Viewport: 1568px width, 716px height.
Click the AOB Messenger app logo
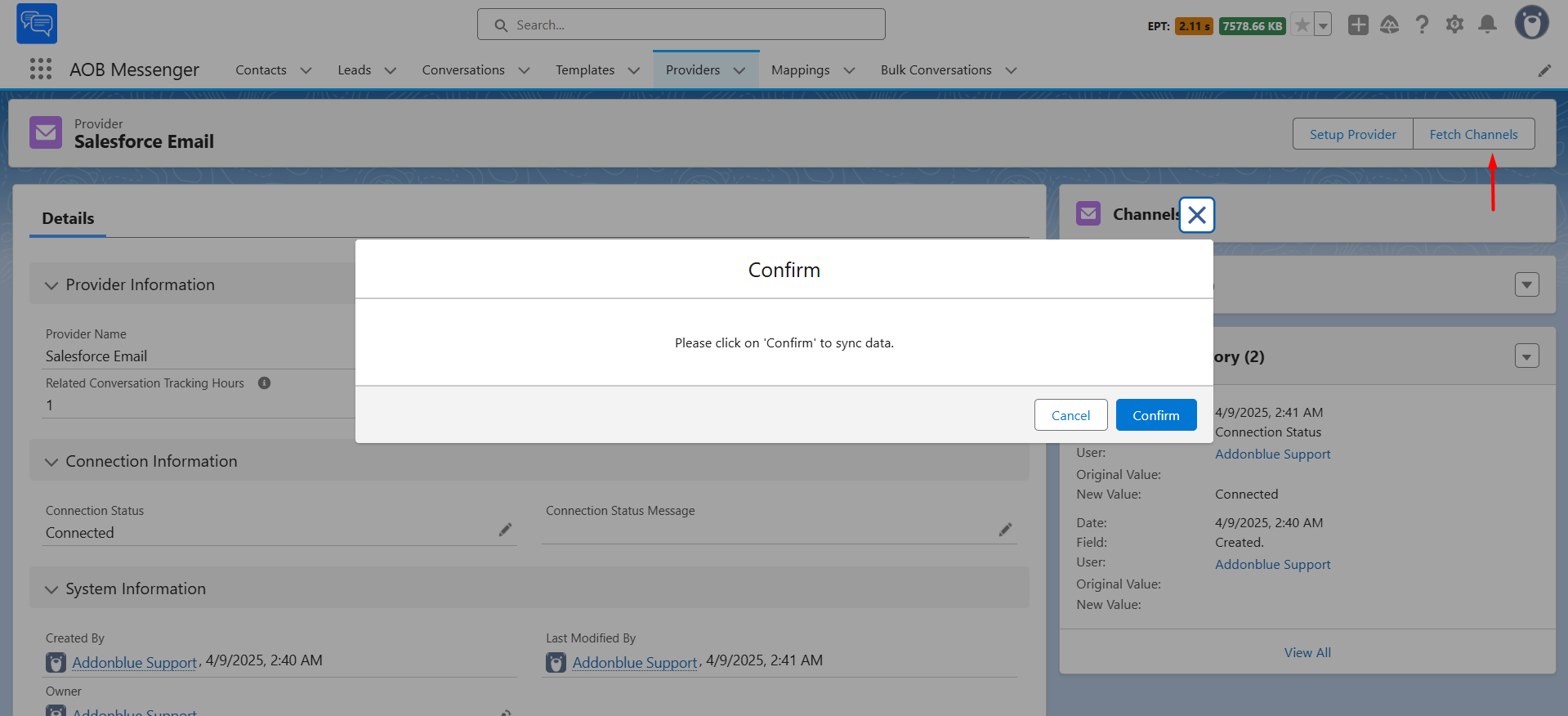click(37, 23)
